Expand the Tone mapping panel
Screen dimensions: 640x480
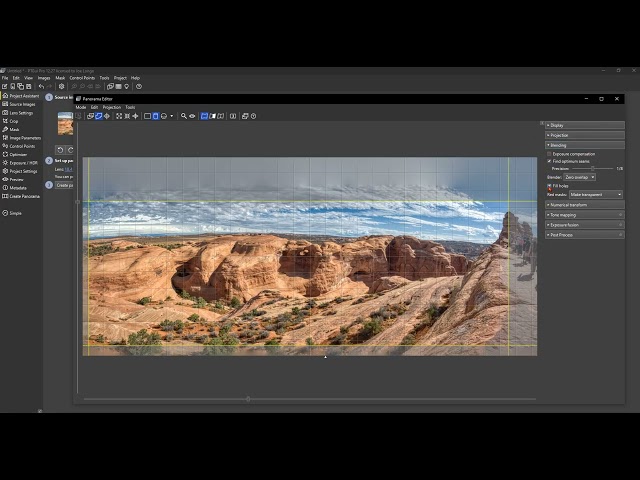click(584, 215)
